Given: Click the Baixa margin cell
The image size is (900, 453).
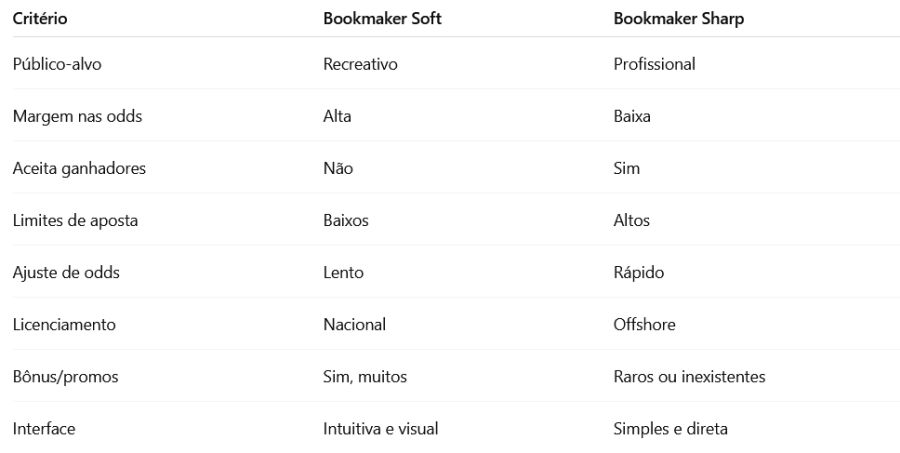Looking at the screenshot, I should 632,116.
